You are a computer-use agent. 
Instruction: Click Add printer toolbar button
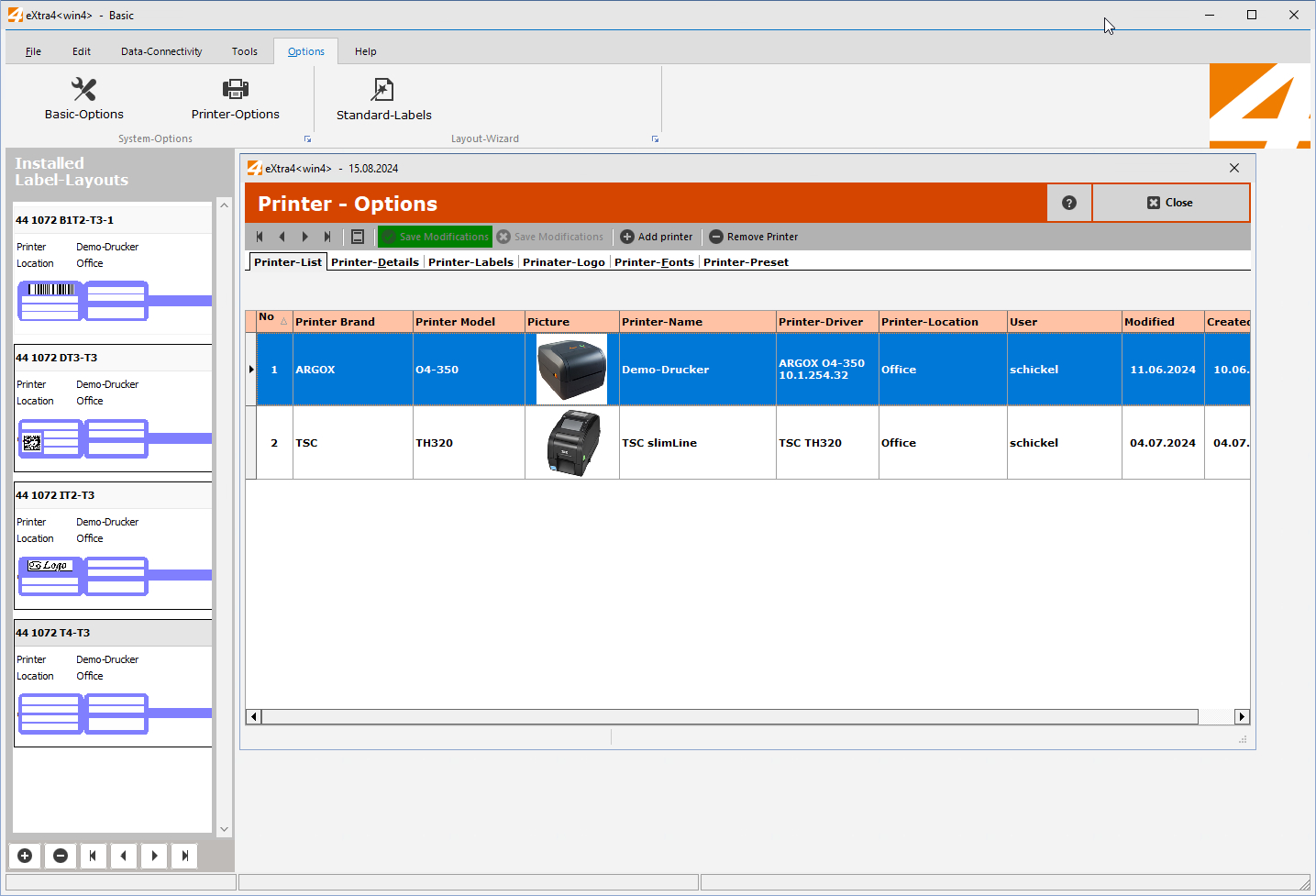(x=657, y=237)
